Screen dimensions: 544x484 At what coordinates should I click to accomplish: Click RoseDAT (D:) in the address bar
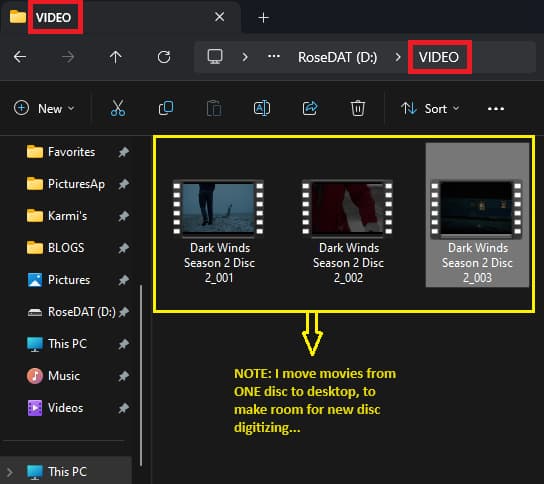click(x=337, y=57)
